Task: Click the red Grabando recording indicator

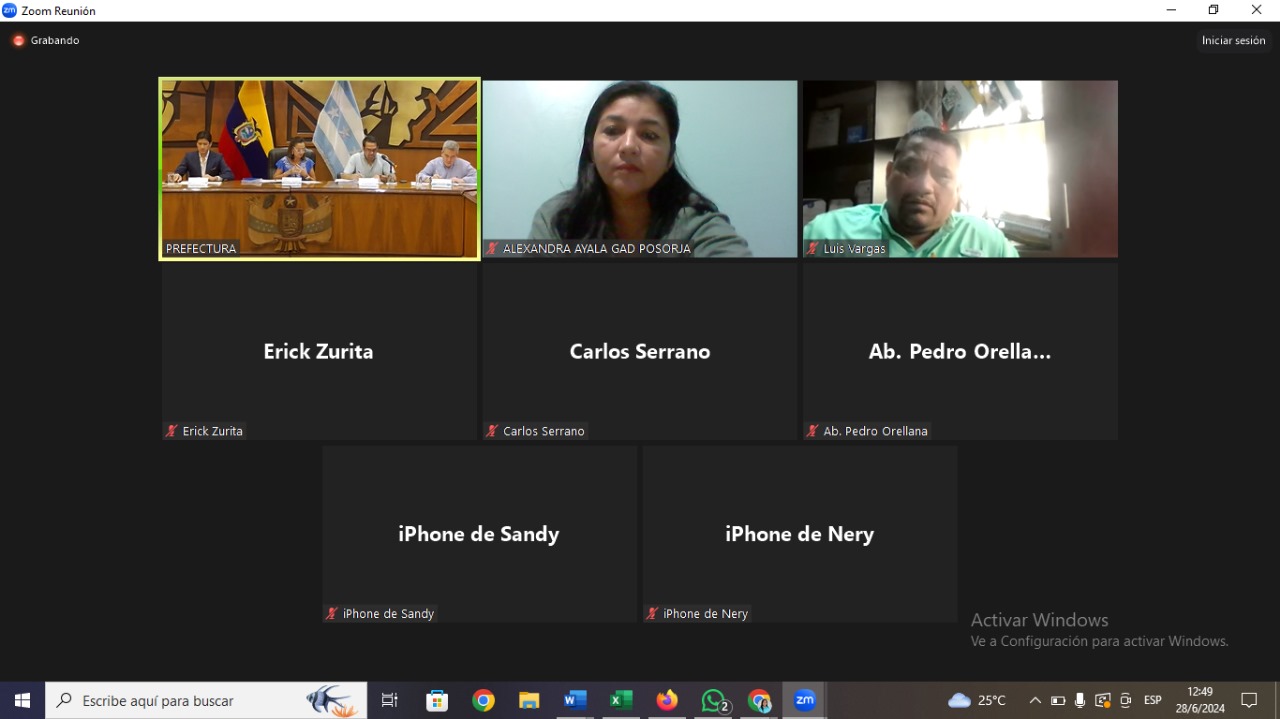Action: tap(18, 41)
